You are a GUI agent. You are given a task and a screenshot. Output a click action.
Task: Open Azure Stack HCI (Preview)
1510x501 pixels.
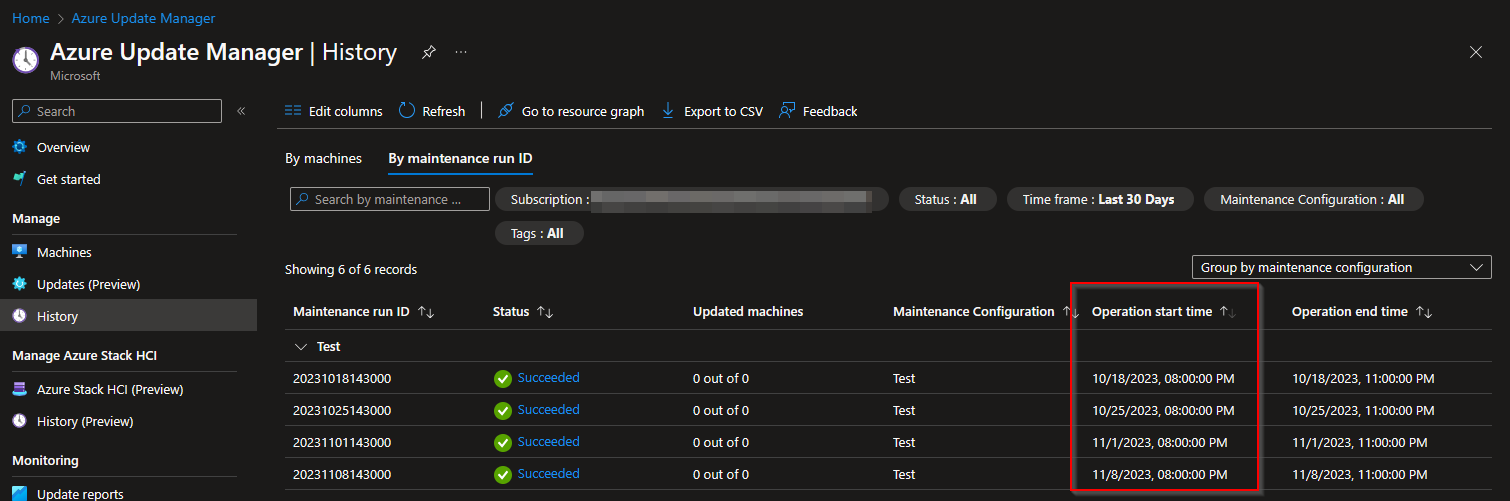coord(110,389)
